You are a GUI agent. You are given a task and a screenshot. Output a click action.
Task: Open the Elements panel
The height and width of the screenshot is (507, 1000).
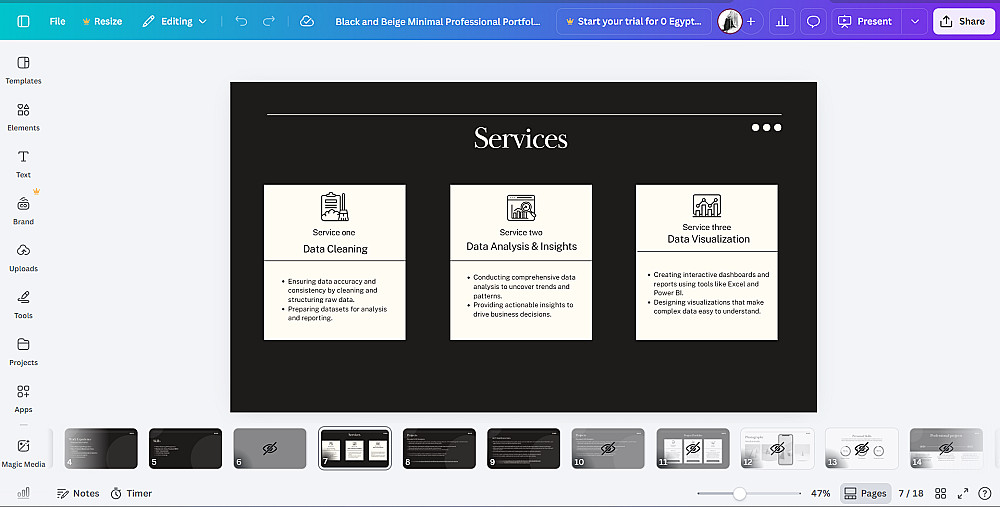coord(24,117)
